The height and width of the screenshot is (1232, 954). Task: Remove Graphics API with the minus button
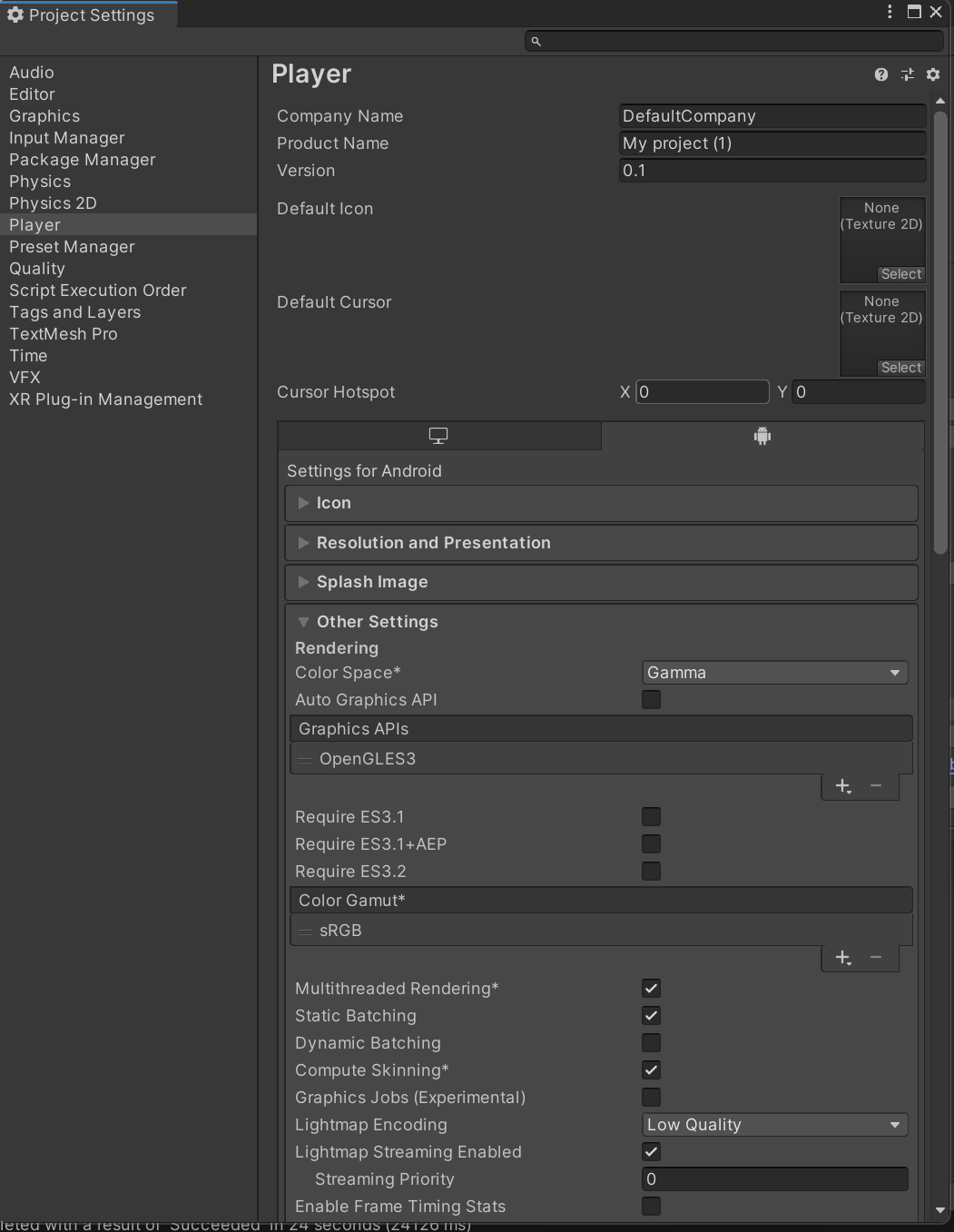point(876,786)
